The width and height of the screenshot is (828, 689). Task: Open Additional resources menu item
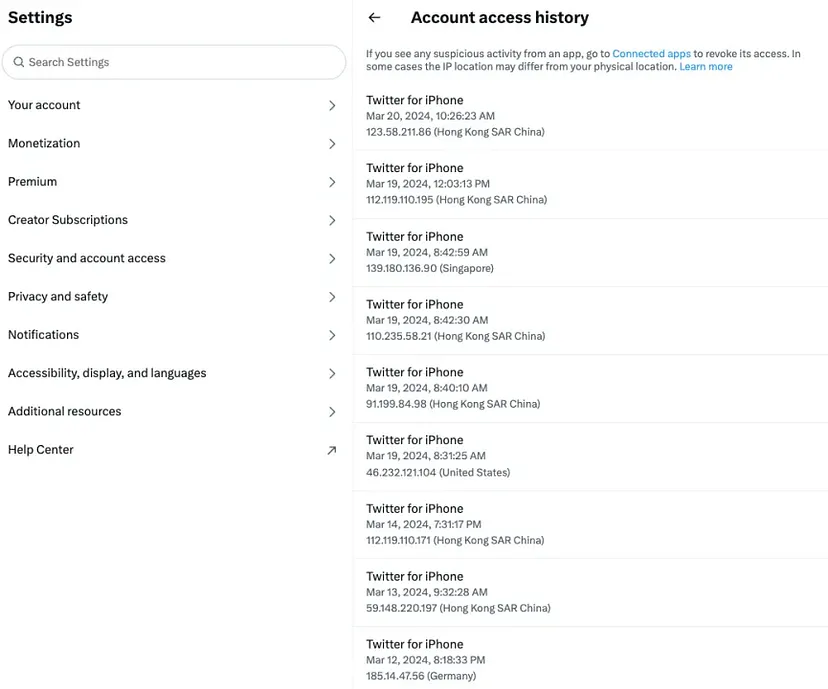(65, 412)
